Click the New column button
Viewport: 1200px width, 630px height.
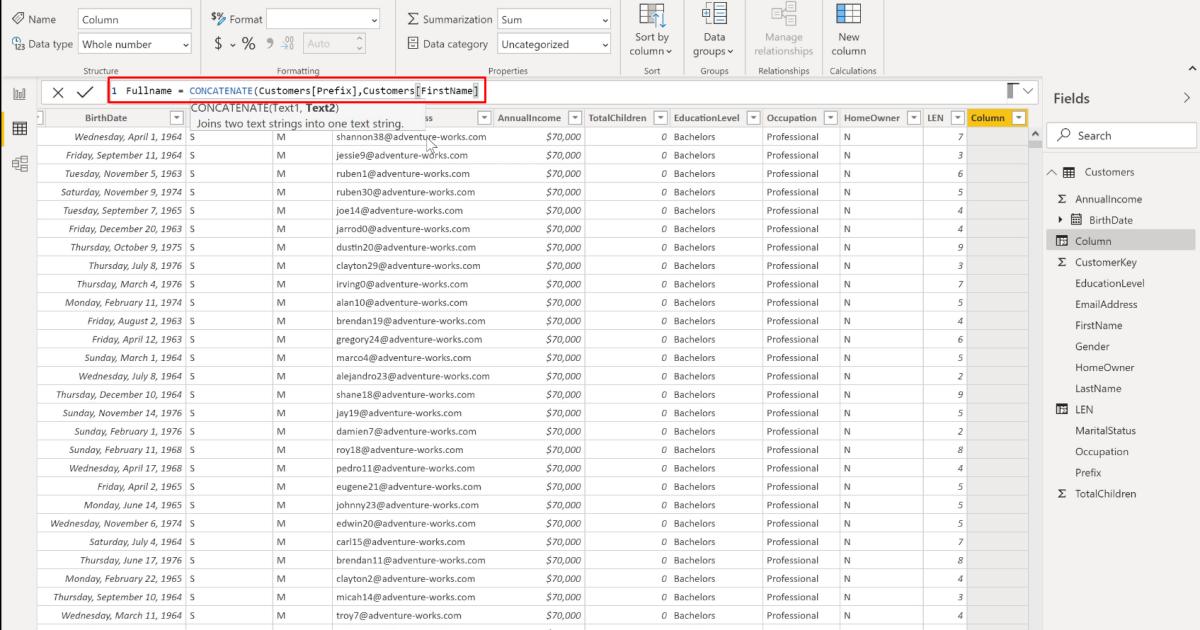pyautogui.click(x=848, y=30)
